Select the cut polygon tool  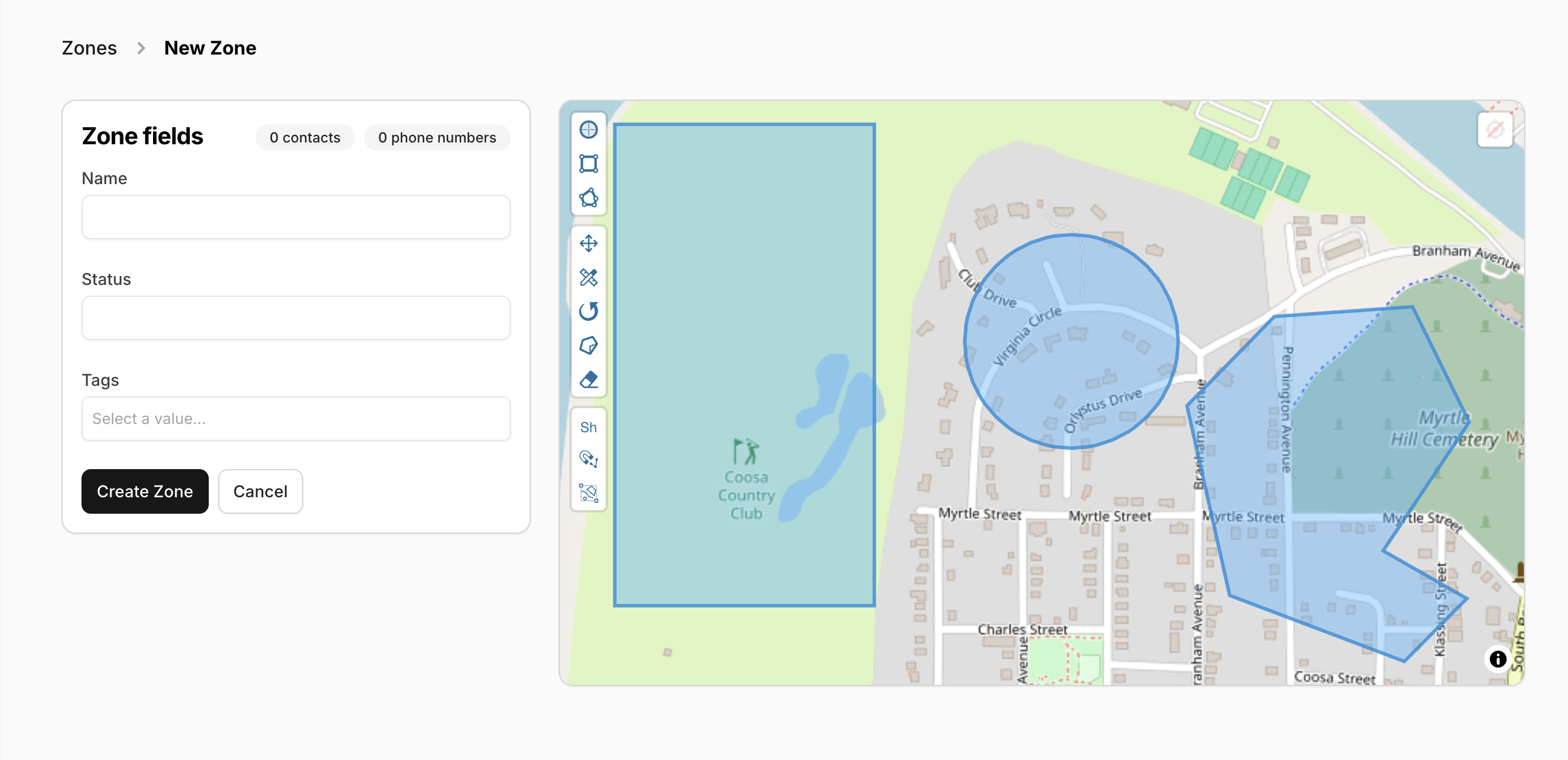click(588, 345)
